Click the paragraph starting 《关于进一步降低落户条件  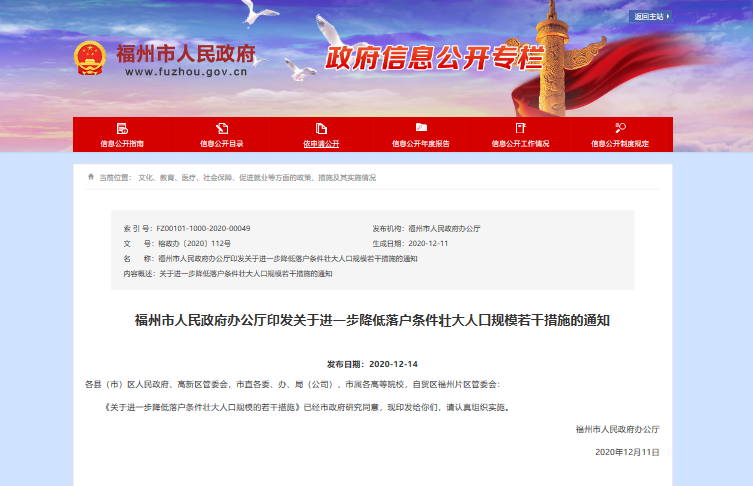coord(306,407)
